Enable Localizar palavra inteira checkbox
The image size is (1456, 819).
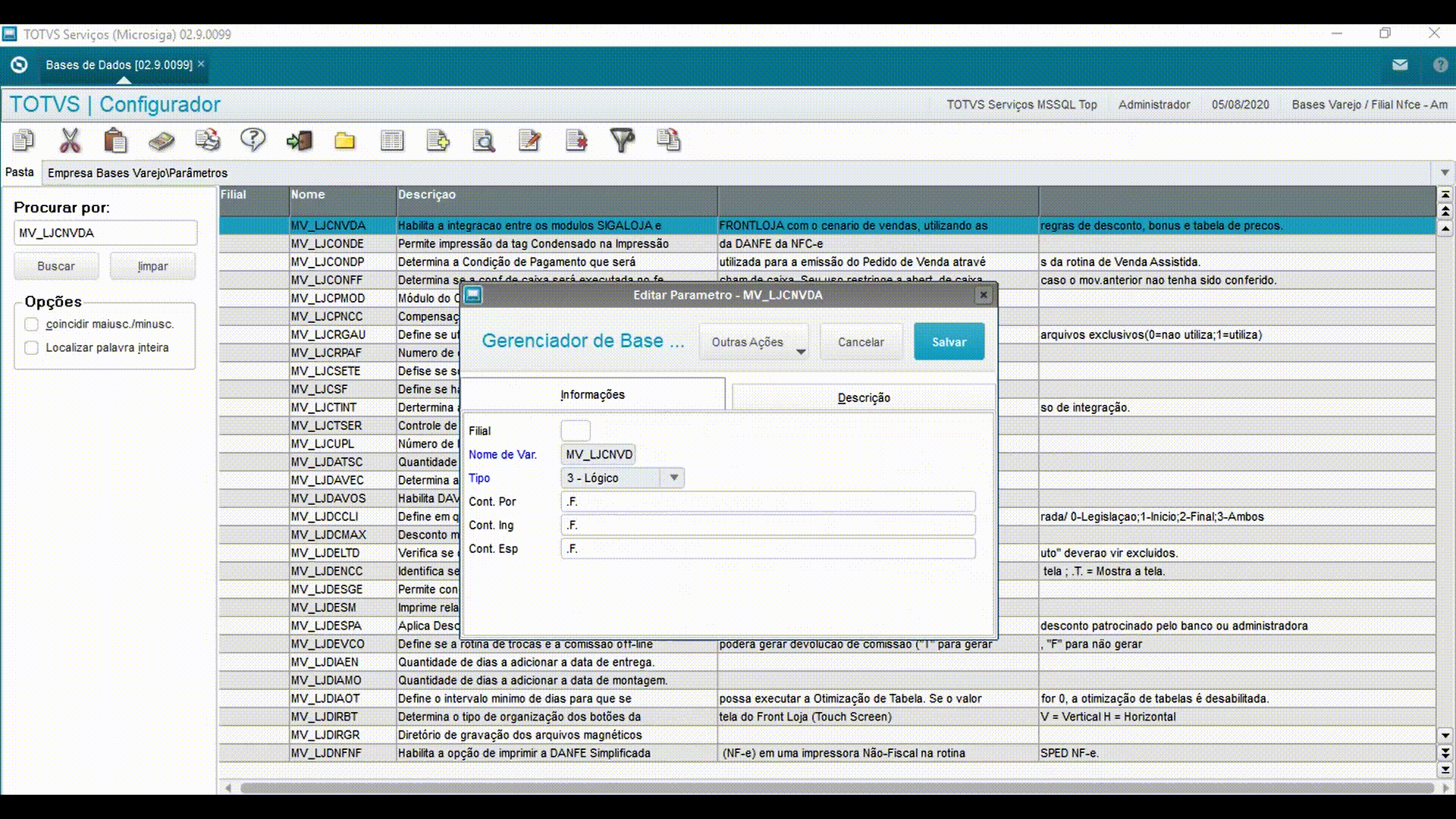(x=31, y=348)
